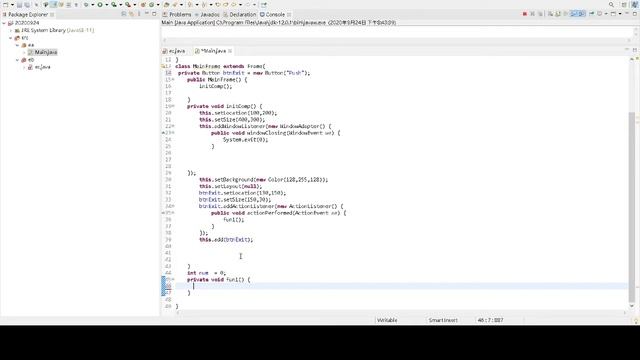Click the Coverage launch icon

pyautogui.click(x=114, y=4)
